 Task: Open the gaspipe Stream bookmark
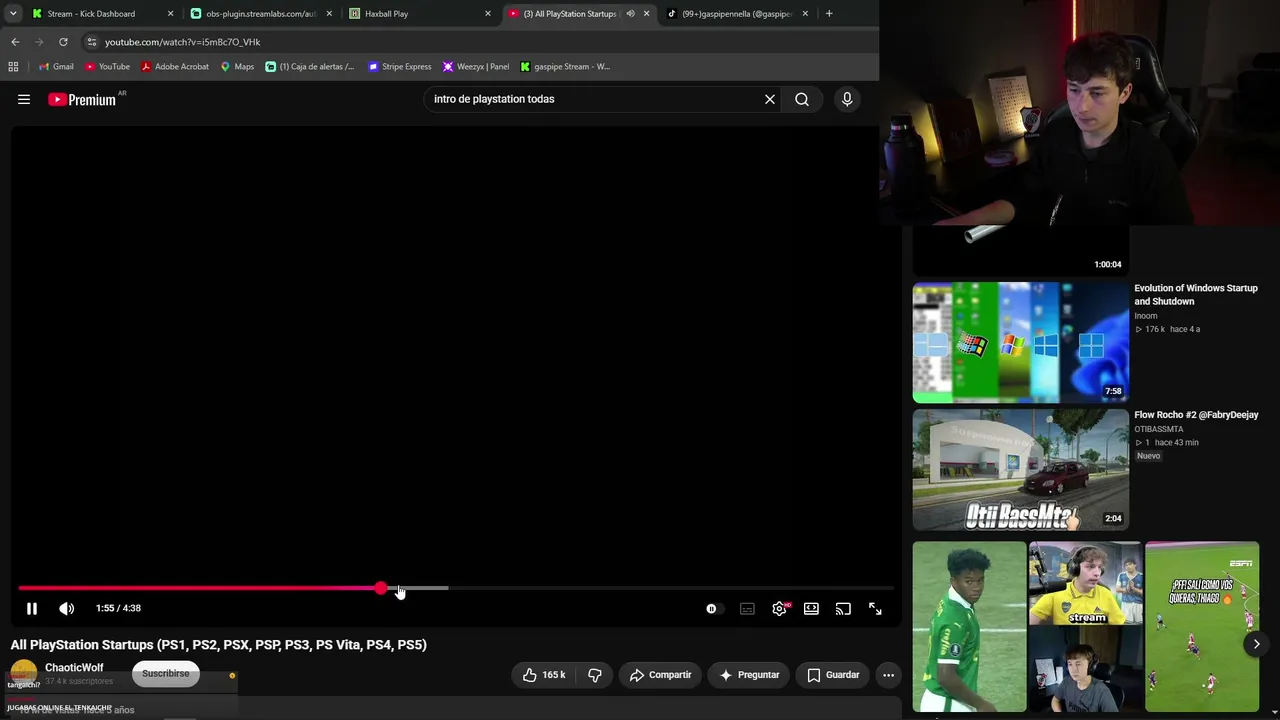coord(565,67)
